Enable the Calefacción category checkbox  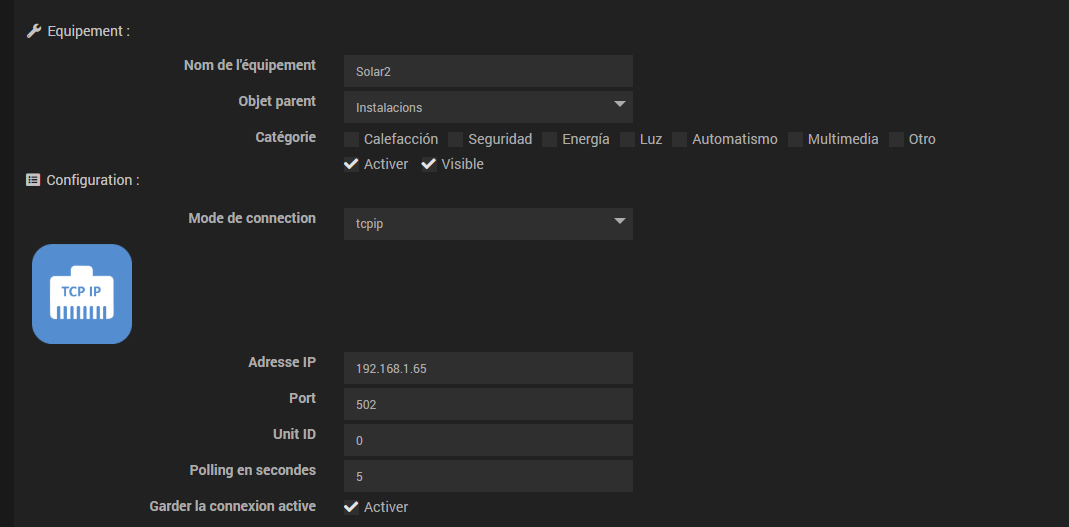[x=351, y=140]
